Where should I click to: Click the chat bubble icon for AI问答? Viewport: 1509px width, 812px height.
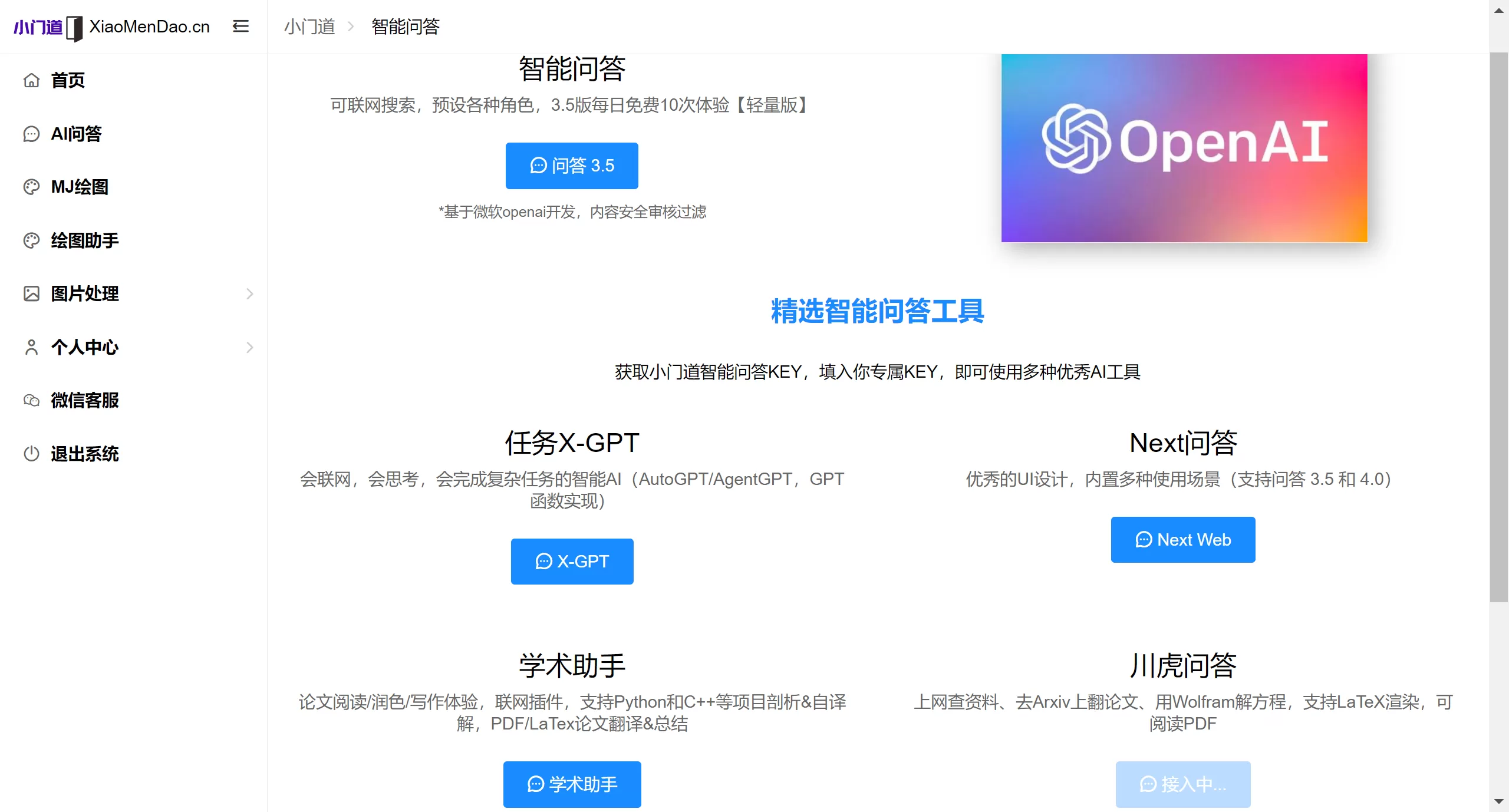tap(31, 134)
